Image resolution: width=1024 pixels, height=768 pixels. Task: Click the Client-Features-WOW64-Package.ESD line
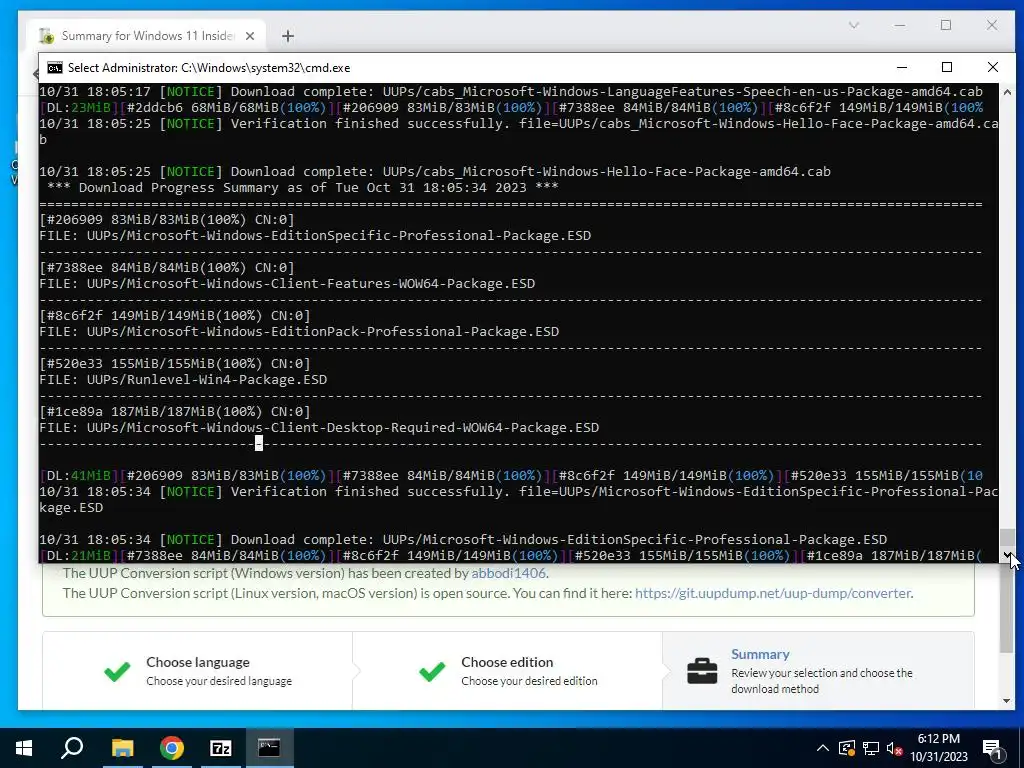pos(287,284)
